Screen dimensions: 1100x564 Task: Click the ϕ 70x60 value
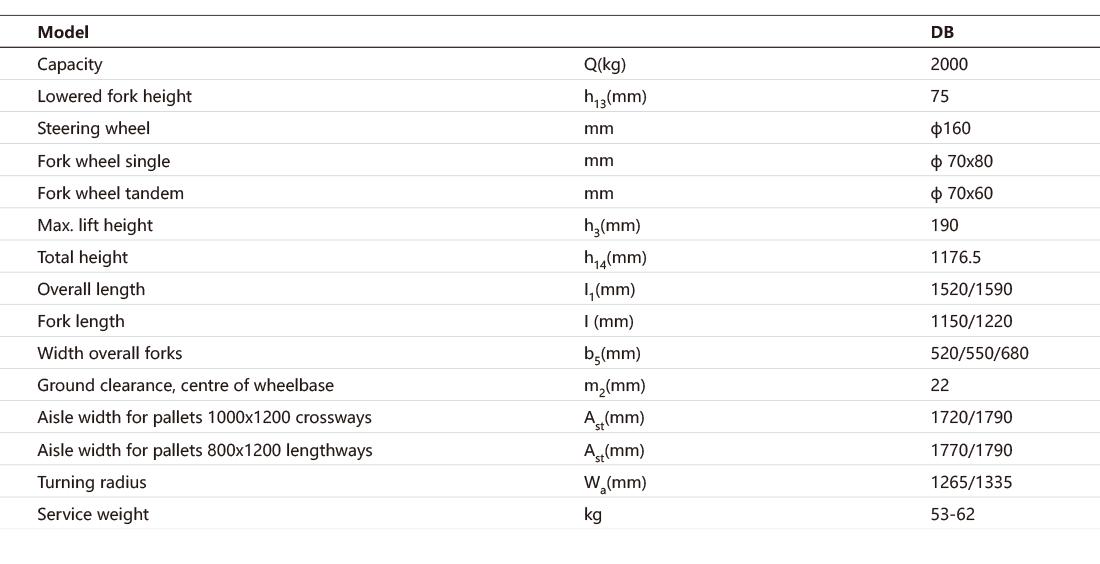tap(961, 193)
